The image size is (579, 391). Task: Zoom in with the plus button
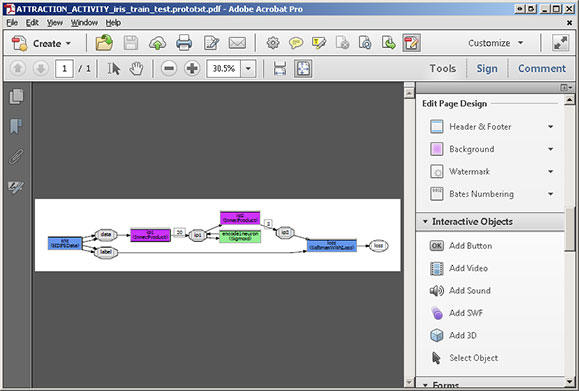click(192, 69)
